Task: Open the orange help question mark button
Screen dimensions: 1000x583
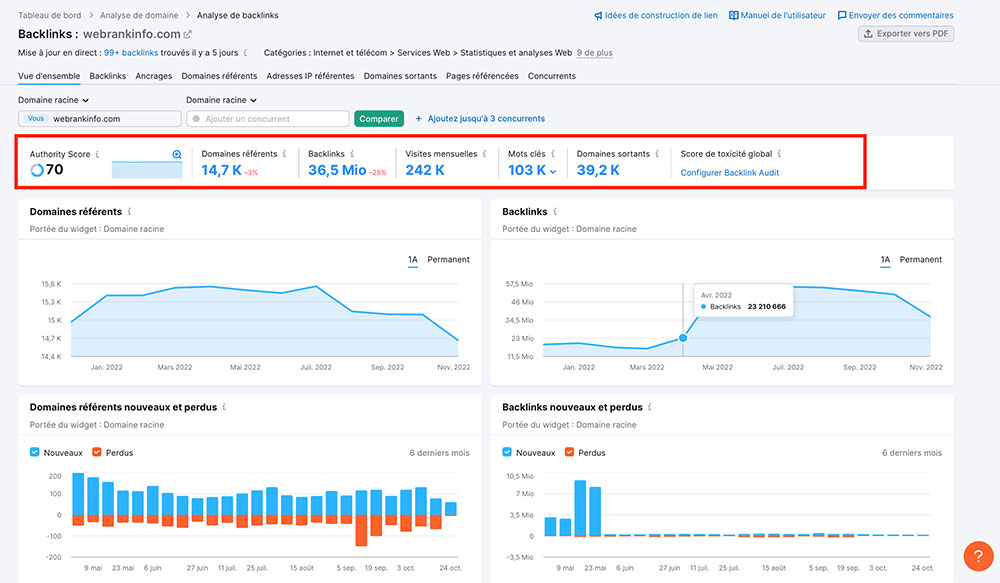Action: [x=978, y=556]
